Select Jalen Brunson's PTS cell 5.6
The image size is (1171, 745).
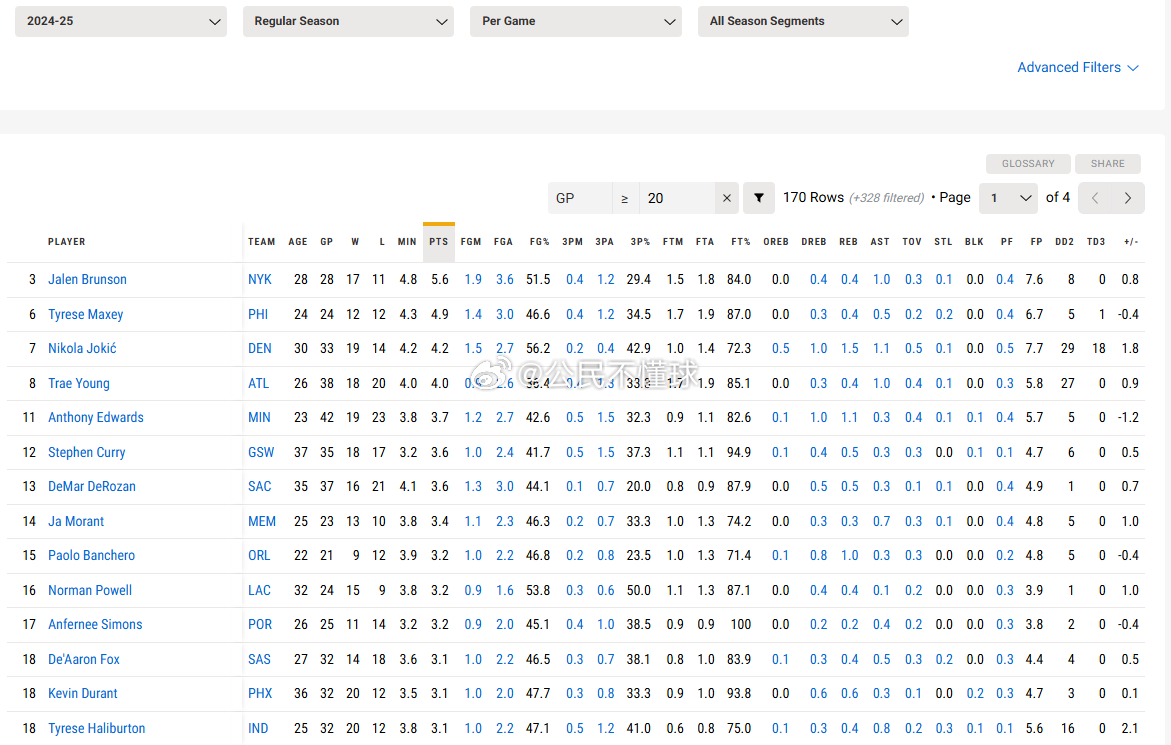(x=439, y=279)
